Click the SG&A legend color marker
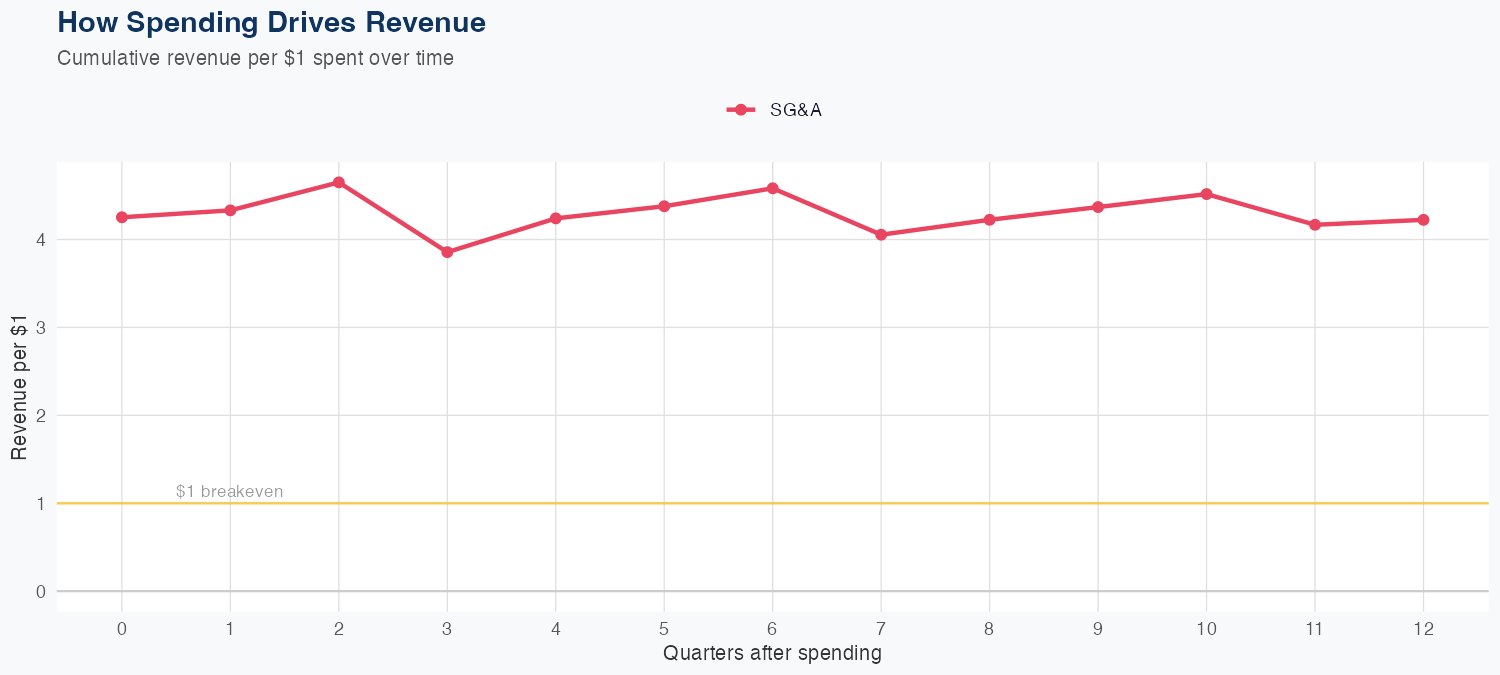Viewport: 1500px width, 675px height. tap(740, 110)
